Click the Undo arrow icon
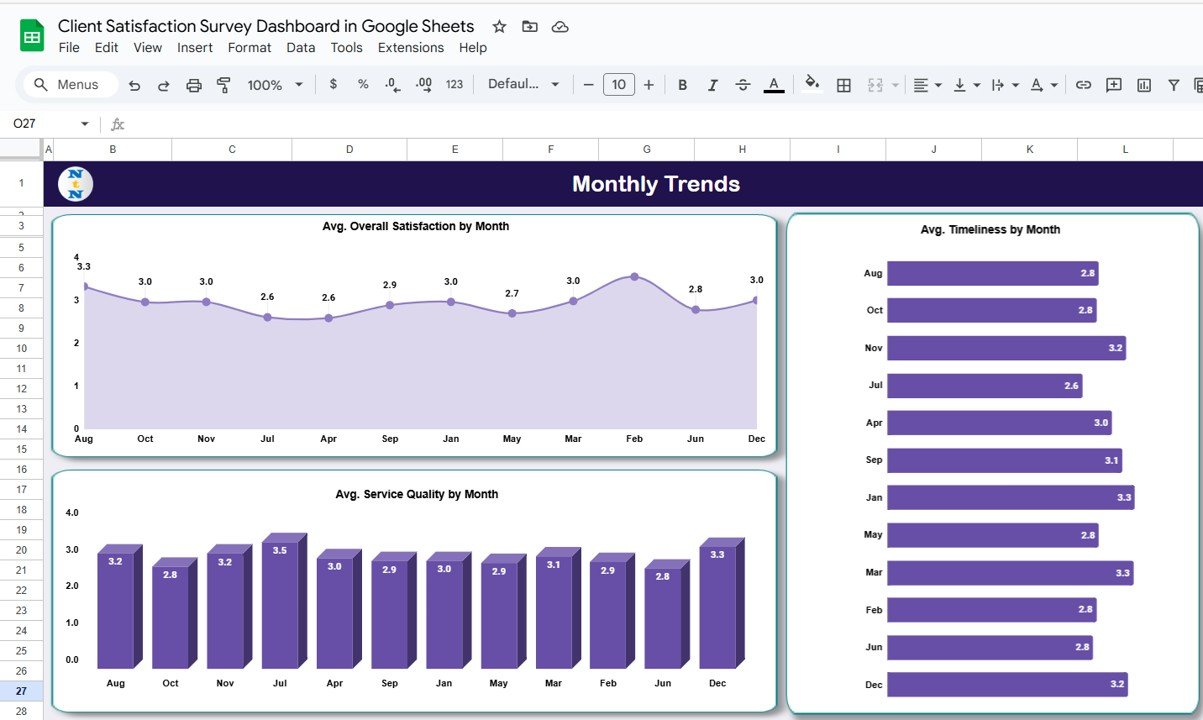Screen dimensions: 1203x720 (135, 85)
